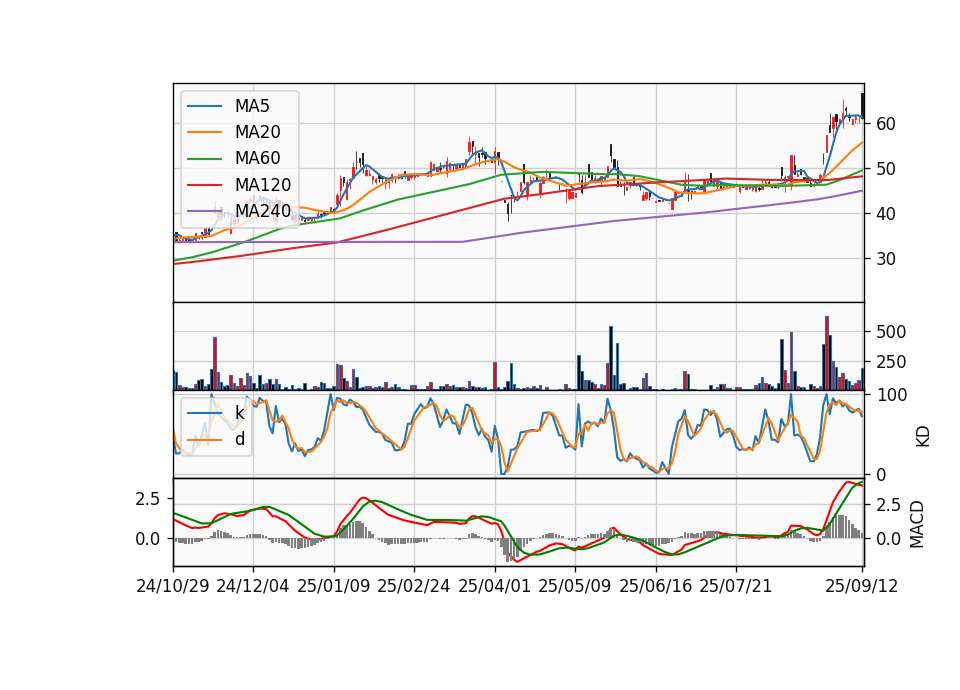Click the MA5 legend label
960x690 pixels.
(252, 106)
